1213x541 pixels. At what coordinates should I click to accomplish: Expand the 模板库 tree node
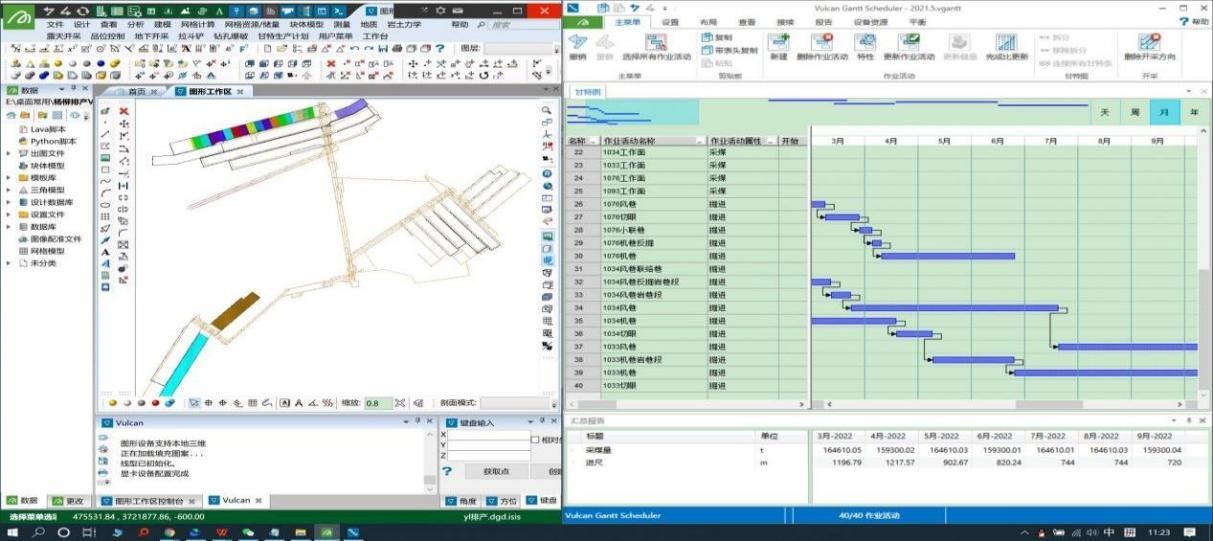click(9, 178)
